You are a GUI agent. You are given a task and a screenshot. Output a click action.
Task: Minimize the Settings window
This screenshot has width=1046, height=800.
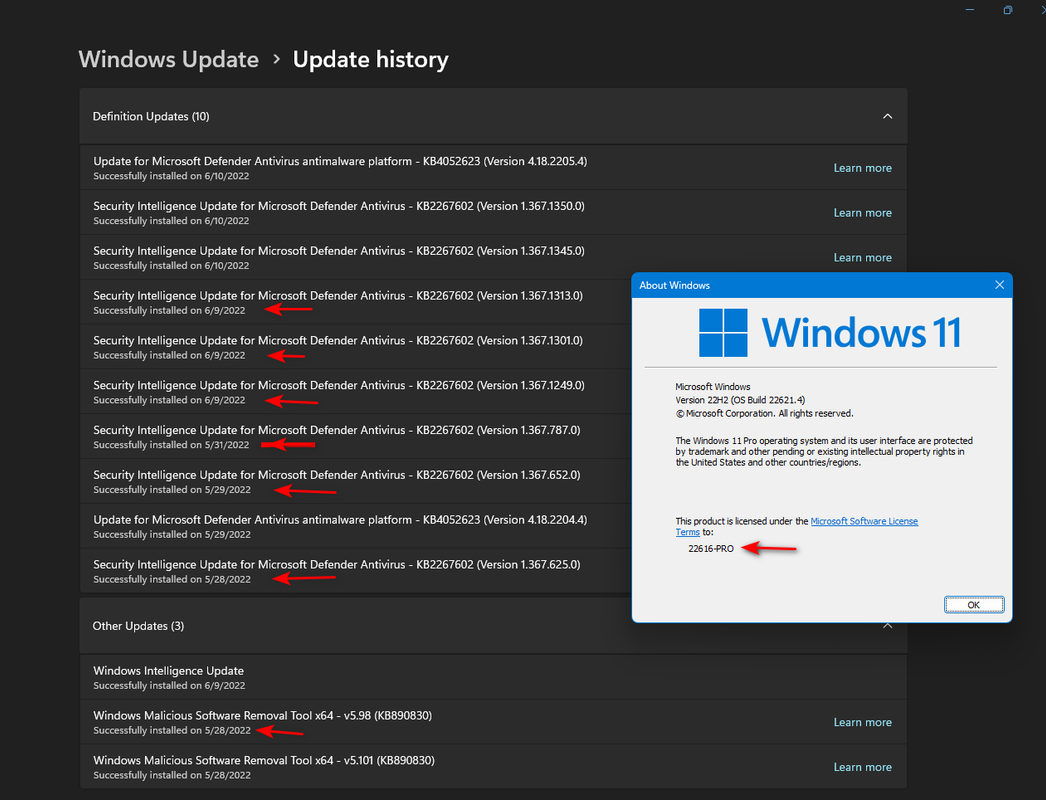click(969, 10)
